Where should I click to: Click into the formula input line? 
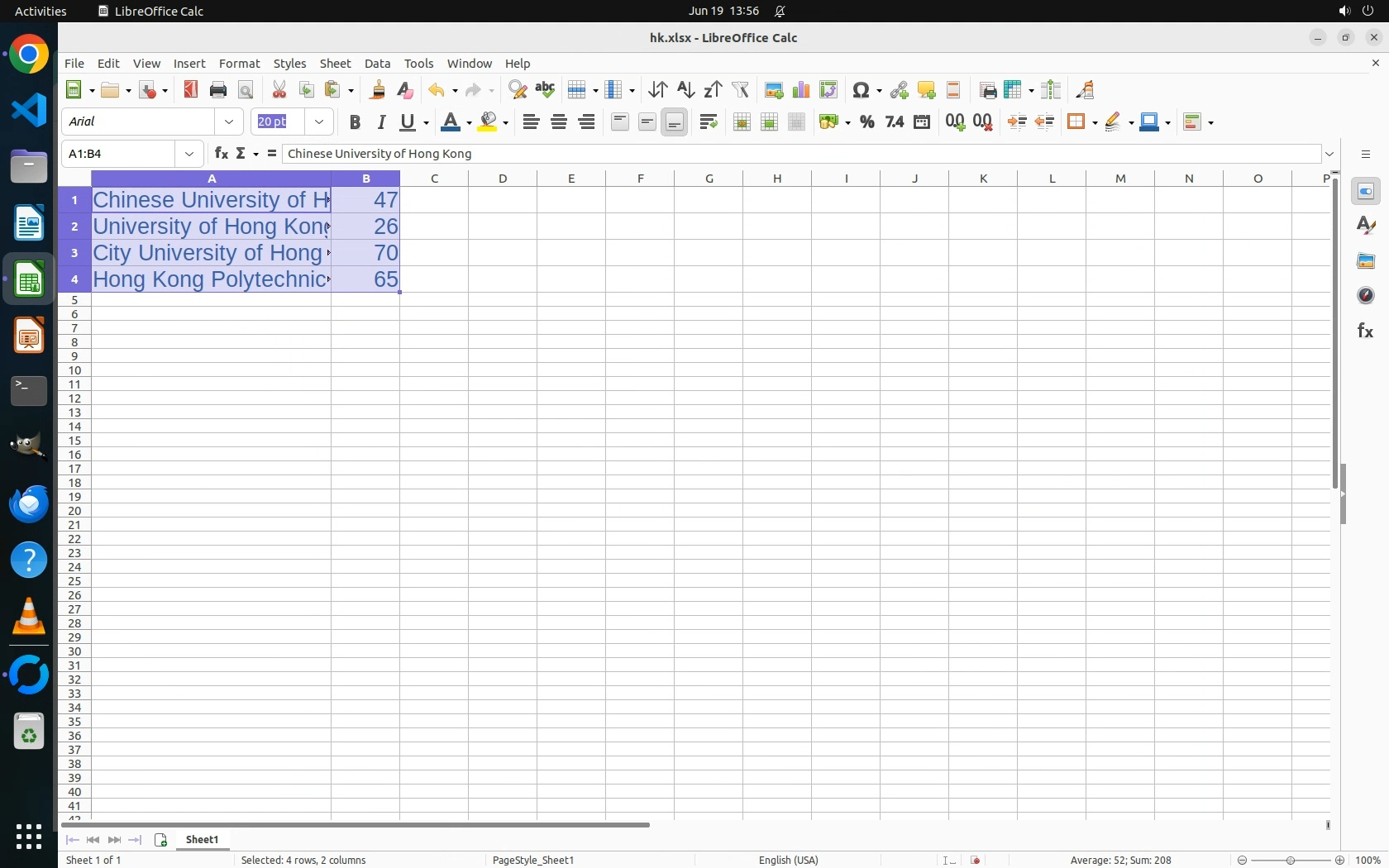pos(794,154)
